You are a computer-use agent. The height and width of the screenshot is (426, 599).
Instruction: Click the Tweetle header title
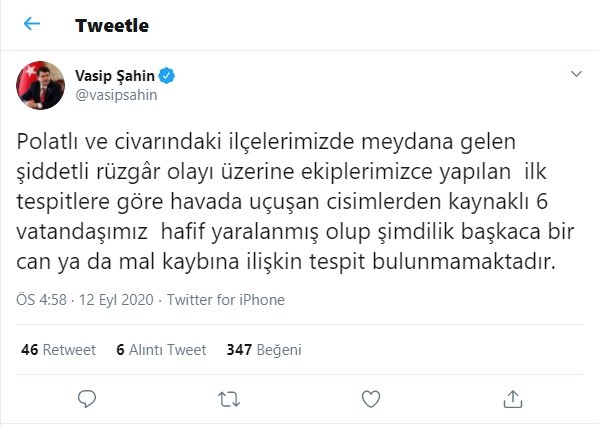click(x=112, y=26)
